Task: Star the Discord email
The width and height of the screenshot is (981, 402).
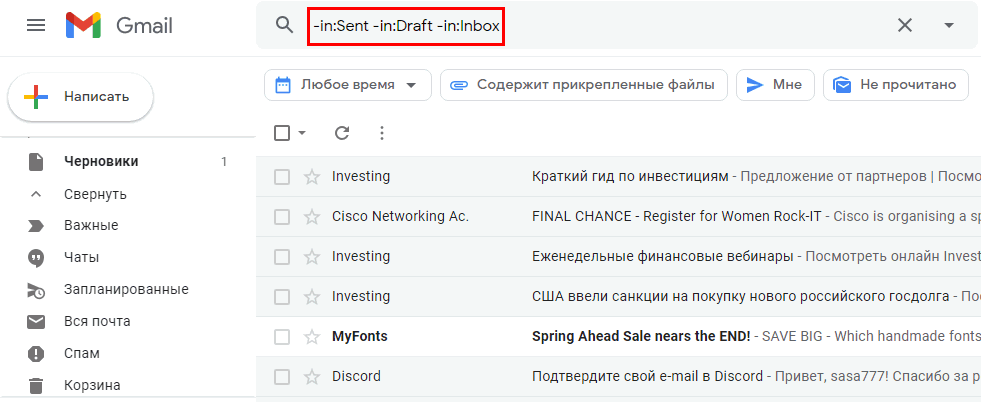Action: (x=311, y=377)
